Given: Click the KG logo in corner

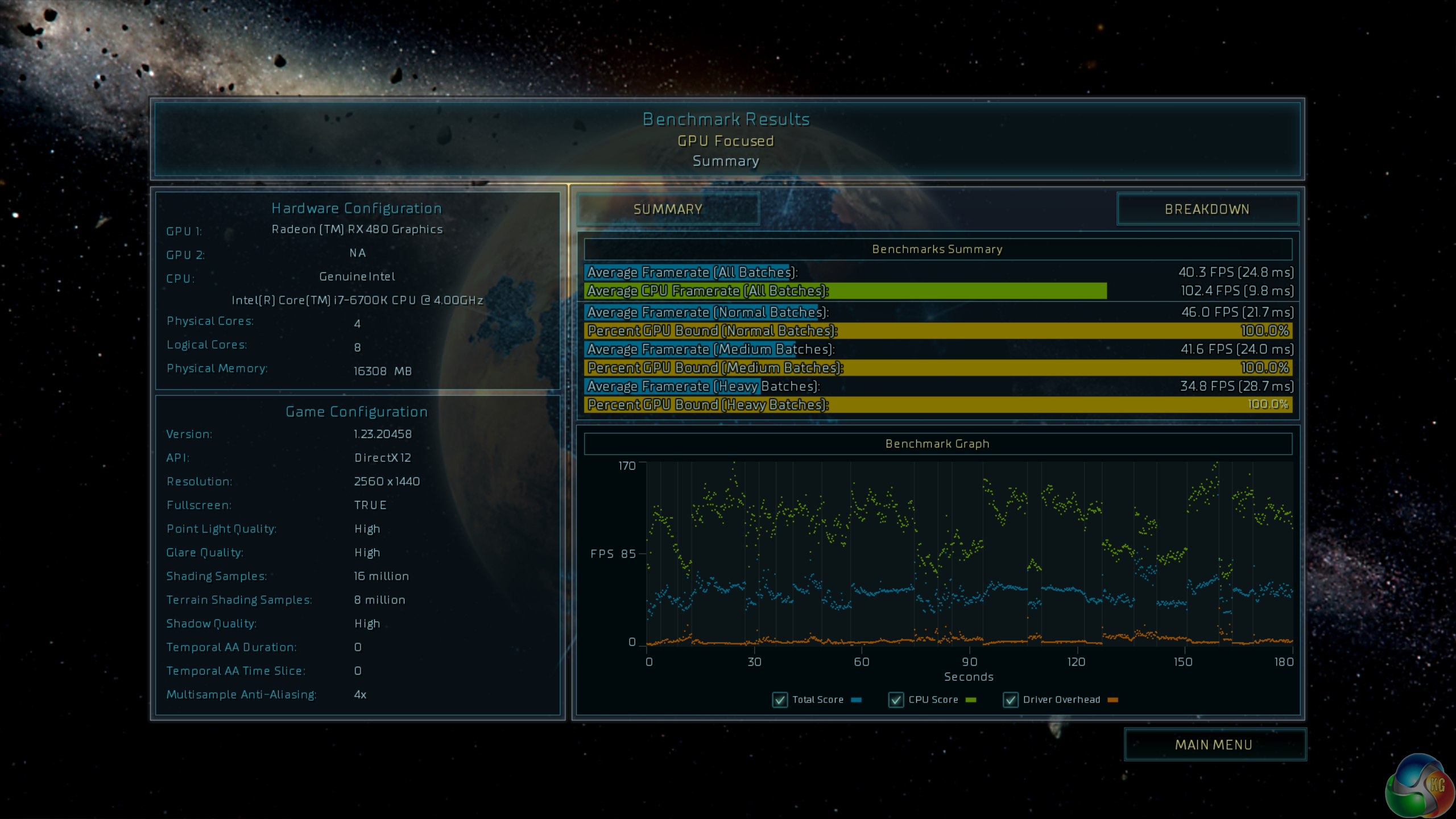Looking at the screenshot, I should (1420, 786).
